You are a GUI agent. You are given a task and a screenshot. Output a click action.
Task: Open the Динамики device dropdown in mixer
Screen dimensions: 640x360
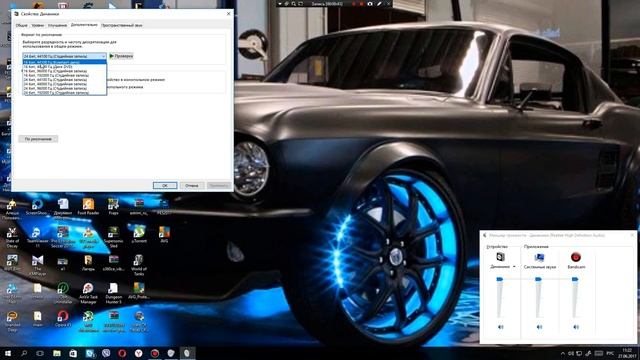[x=514, y=267]
